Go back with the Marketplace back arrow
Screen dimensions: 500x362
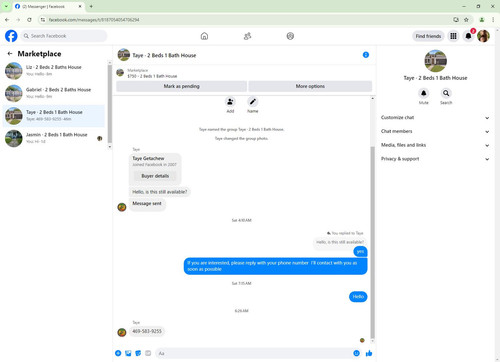(10, 53)
